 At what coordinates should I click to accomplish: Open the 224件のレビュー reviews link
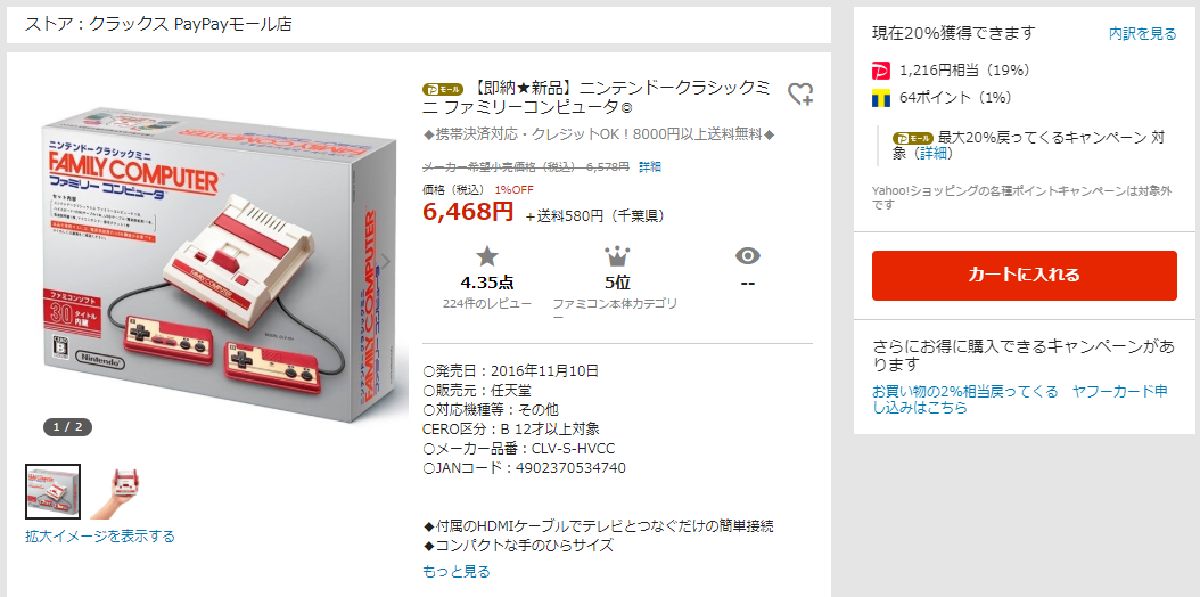click(x=487, y=303)
